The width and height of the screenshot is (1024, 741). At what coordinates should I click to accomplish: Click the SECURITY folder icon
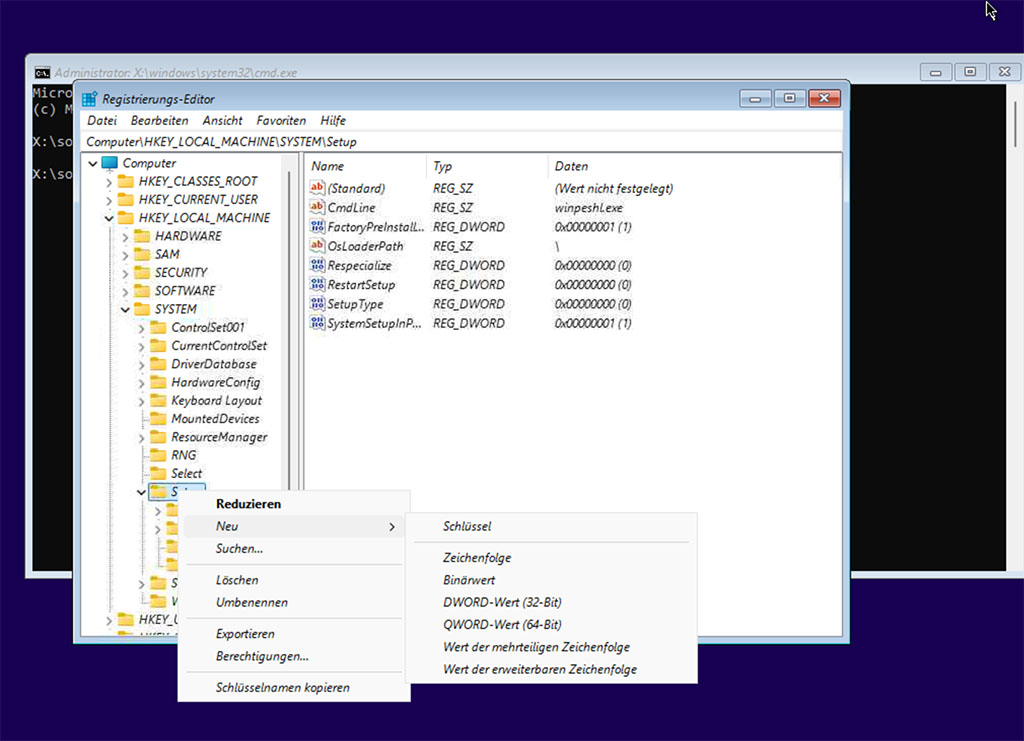click(x=142, y=273)
